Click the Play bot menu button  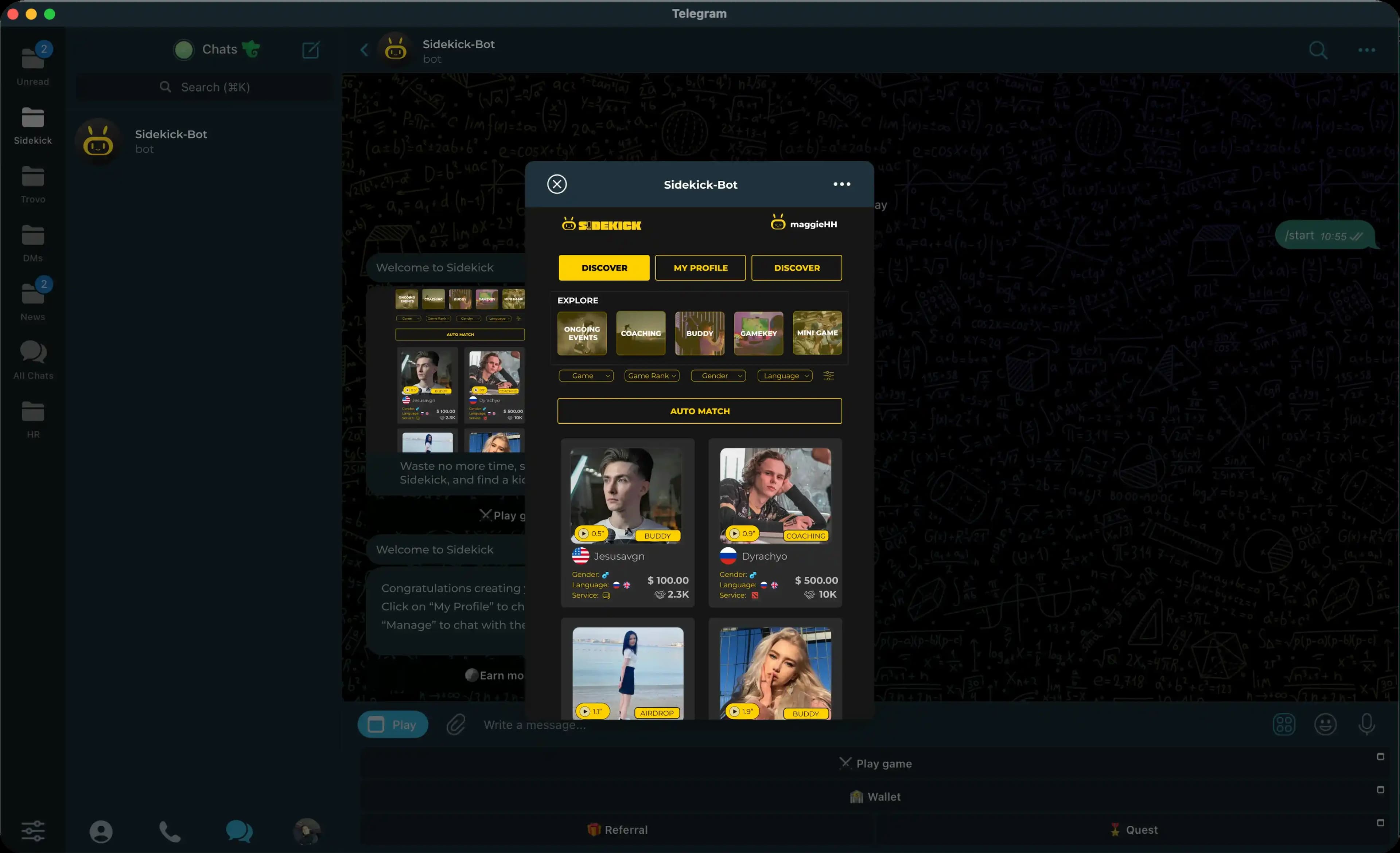[393, 724]
